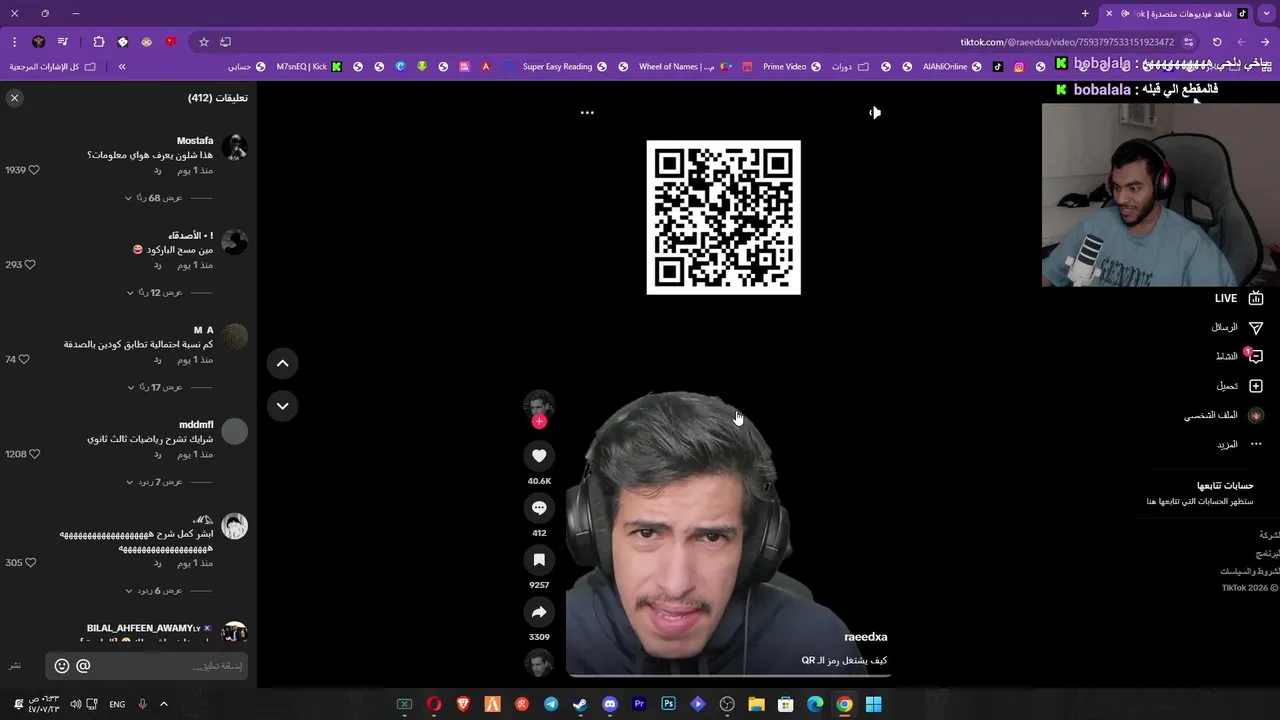Open Profile (الملف الشخصي) in TikTok sidebar
Image resolution: width=1280 pixels, height=720 pixels.
[1224, 415]
